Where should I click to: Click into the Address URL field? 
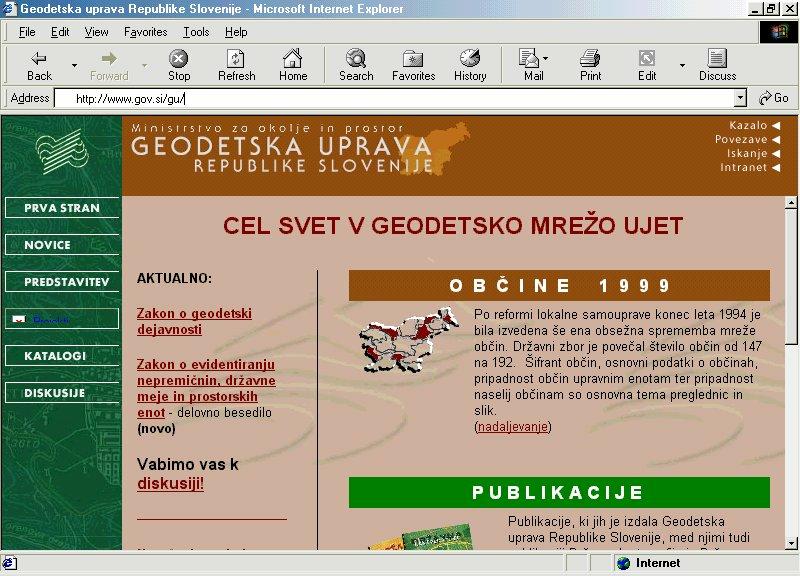pyautogui.click(x=394, y=98)
